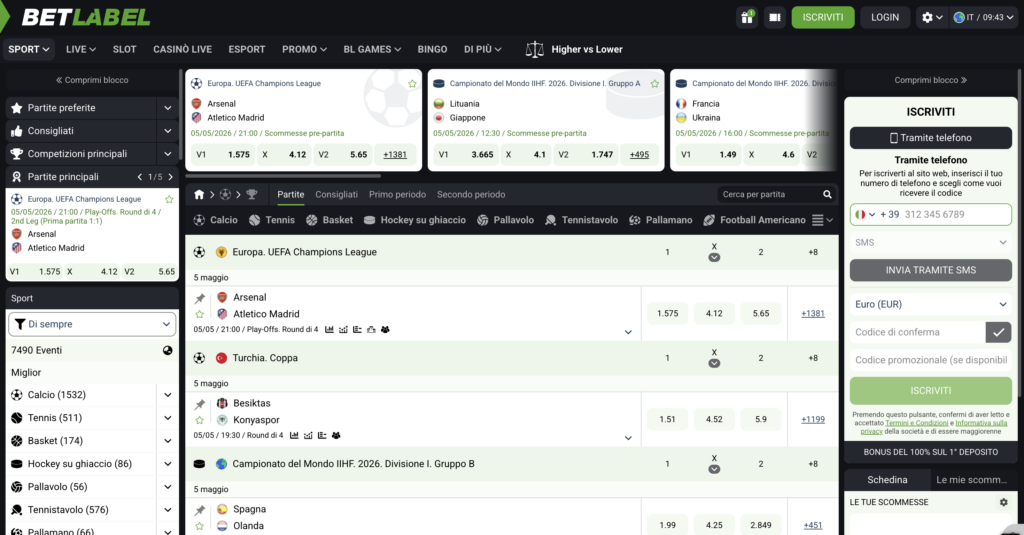Click the trophy breadcrumb icon
Screen dimensions: 1024x535
pos(251,195)
